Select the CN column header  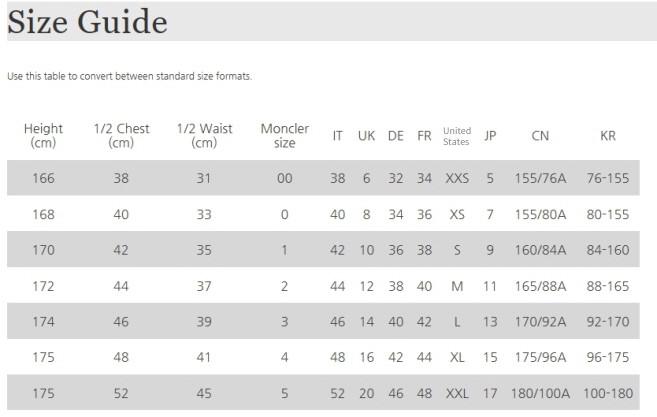[x=540, y=136]
